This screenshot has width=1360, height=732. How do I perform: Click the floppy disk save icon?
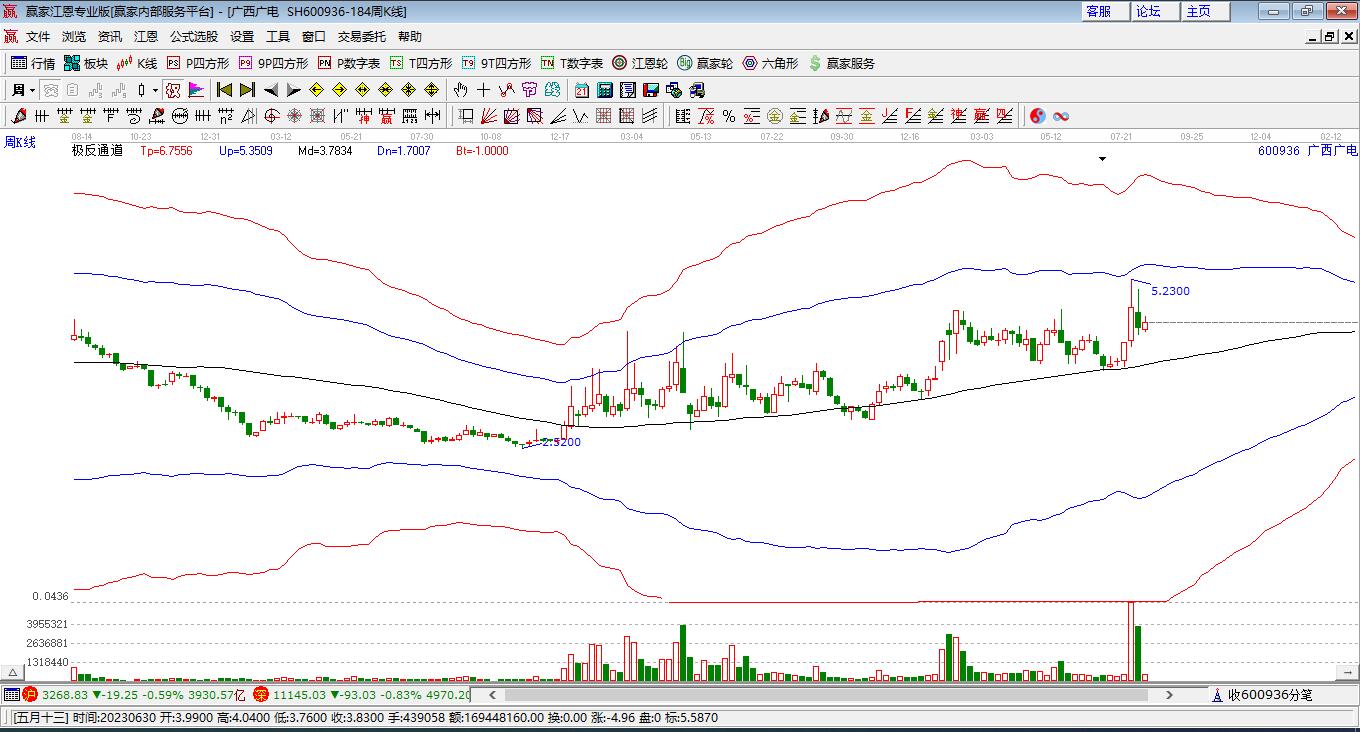pyautogui.click(x=650, y=90)
